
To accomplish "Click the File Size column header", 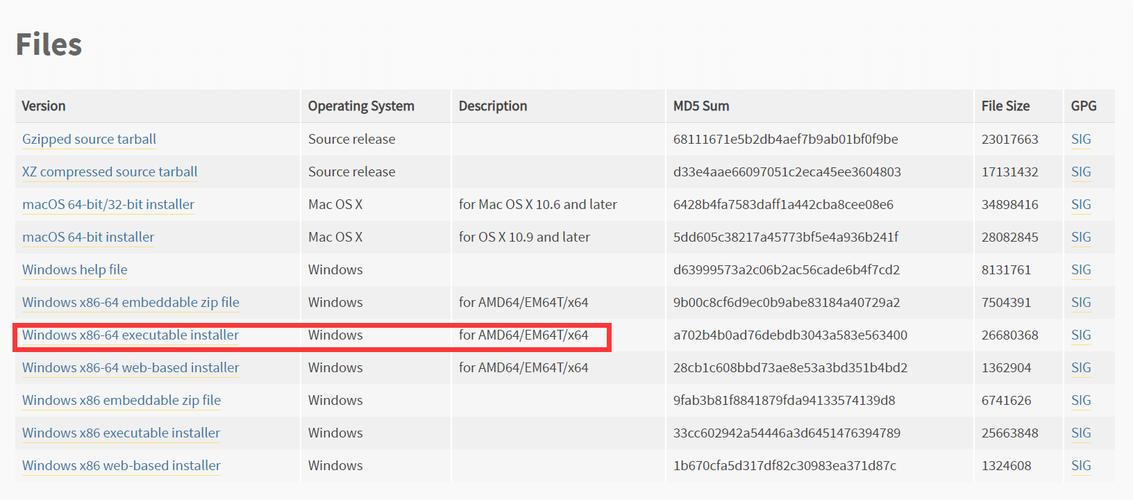I will pyautogui.click(x=1005, y=106).
